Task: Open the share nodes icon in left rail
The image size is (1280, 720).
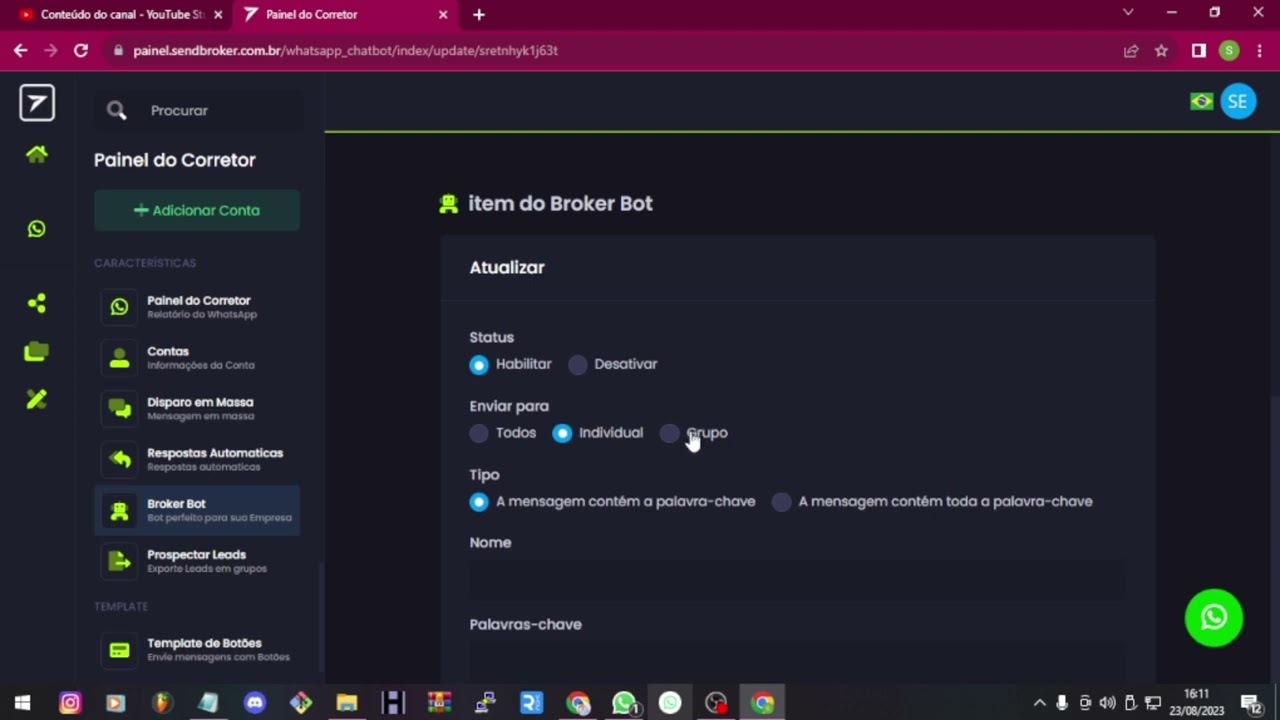Action: 37,303
